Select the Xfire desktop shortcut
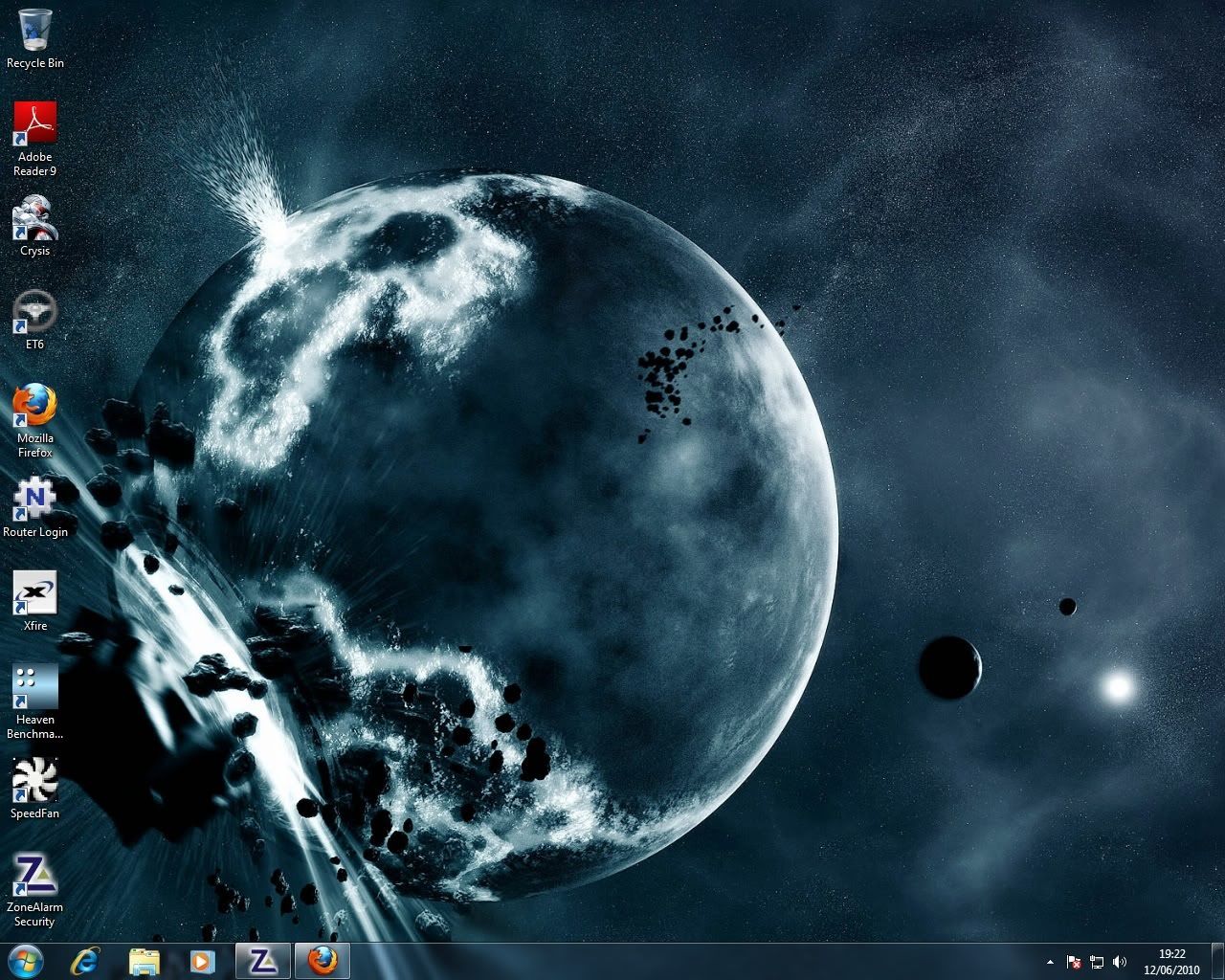 (34, 602)
